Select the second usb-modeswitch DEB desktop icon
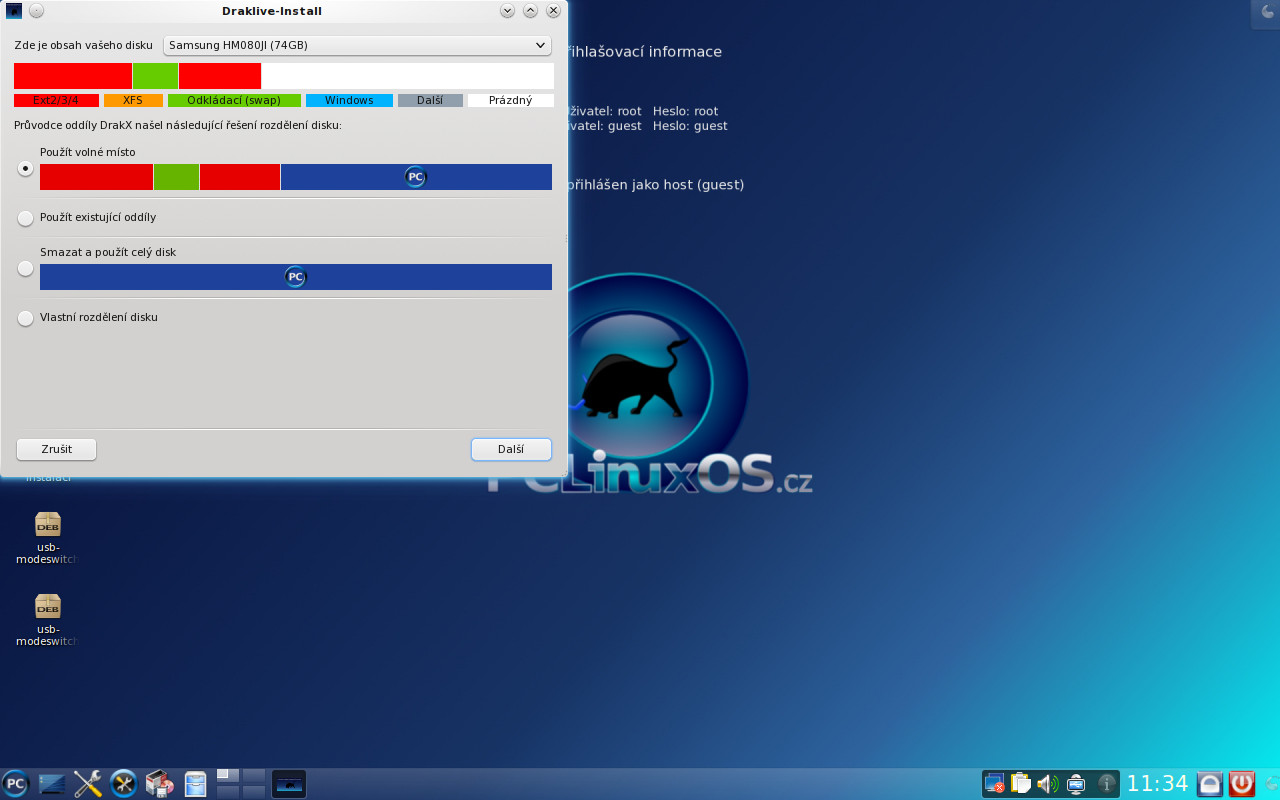 pyautogui.click(x=47, y=621)
